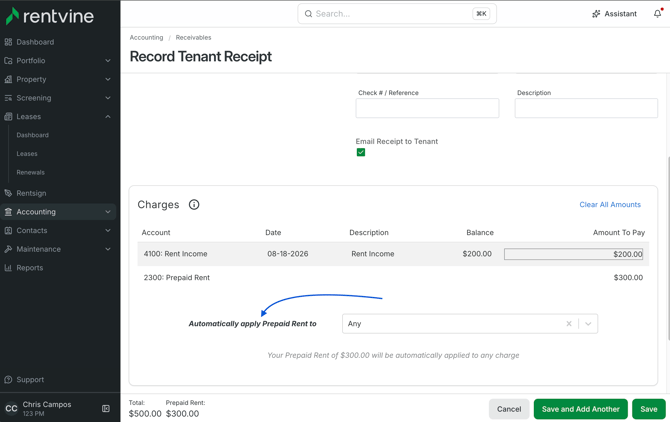Click the rentvine logo
Viewport: 670px width, 422px height.
pos(50,16)
